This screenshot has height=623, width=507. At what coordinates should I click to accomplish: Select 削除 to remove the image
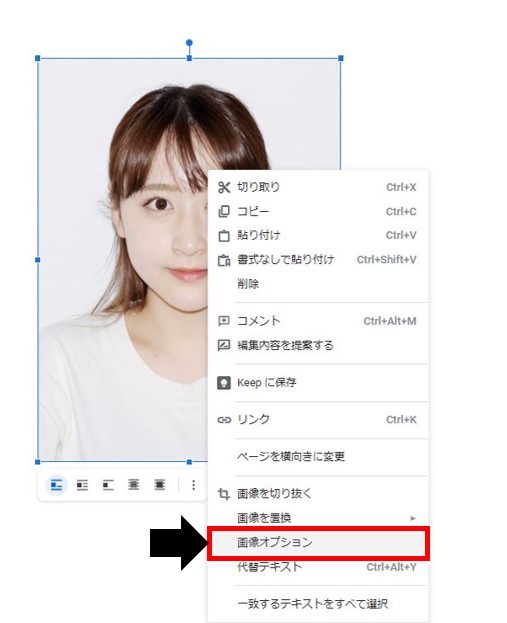tap(318, 284)
